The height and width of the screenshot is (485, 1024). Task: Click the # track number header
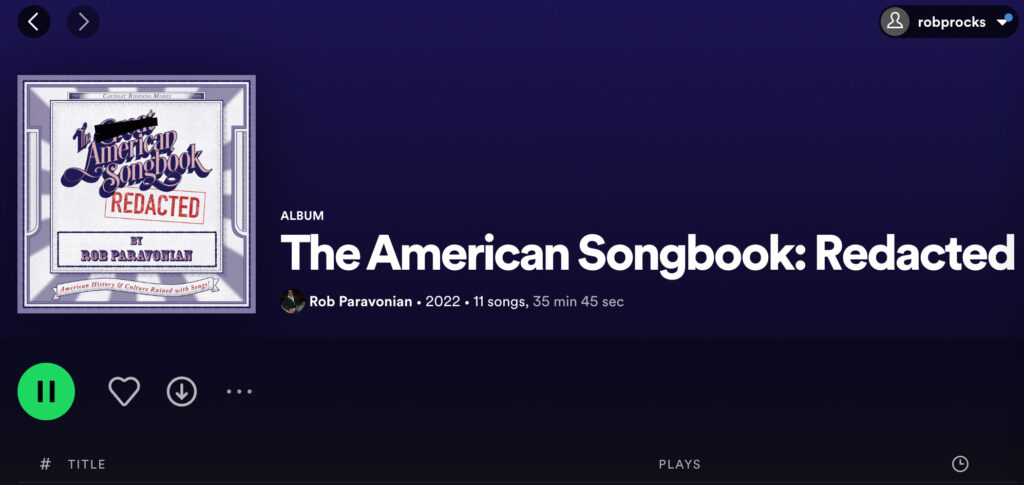[45, 464]
